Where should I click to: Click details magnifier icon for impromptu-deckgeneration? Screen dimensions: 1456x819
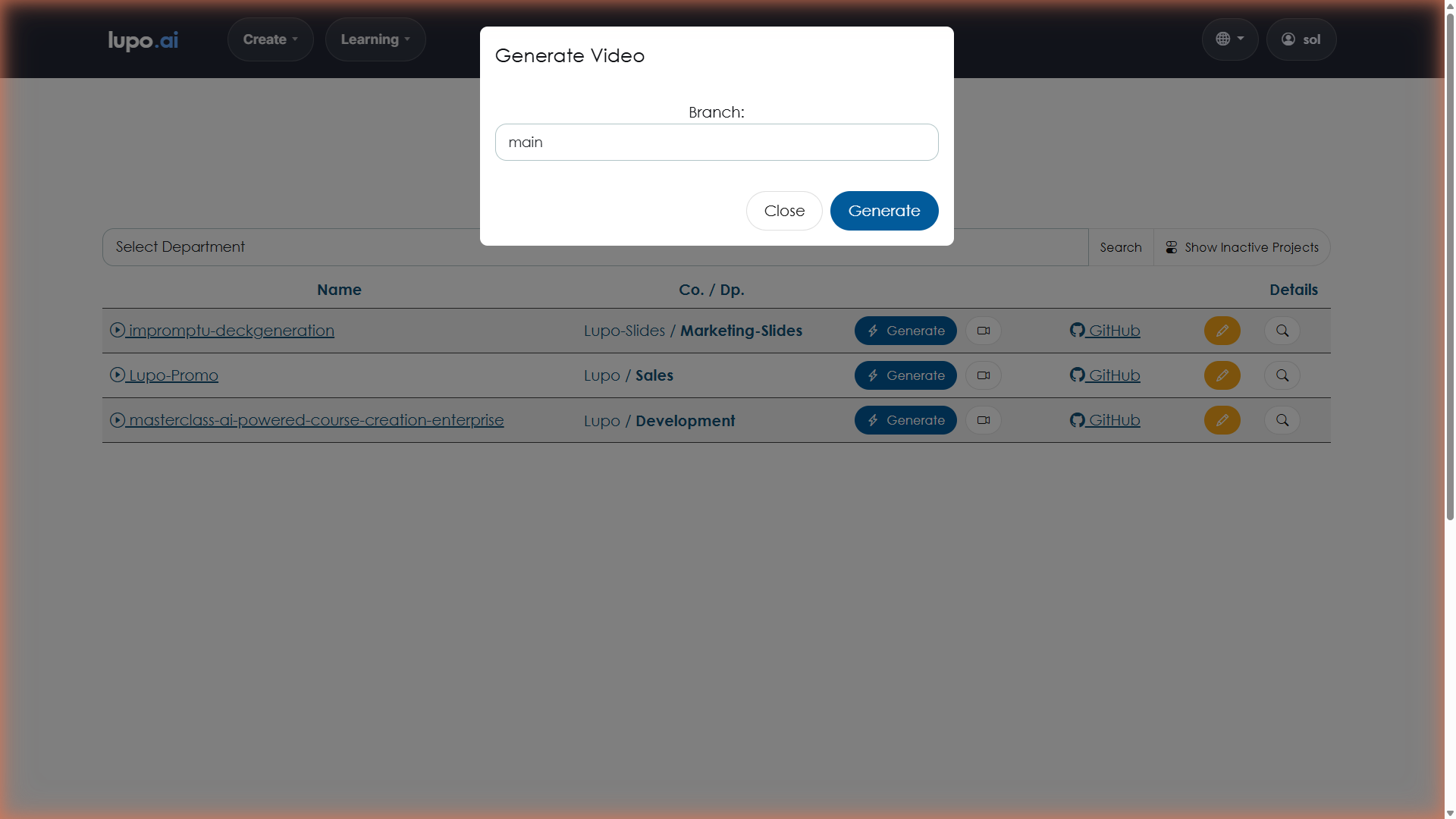click(x=1282, y=331)
